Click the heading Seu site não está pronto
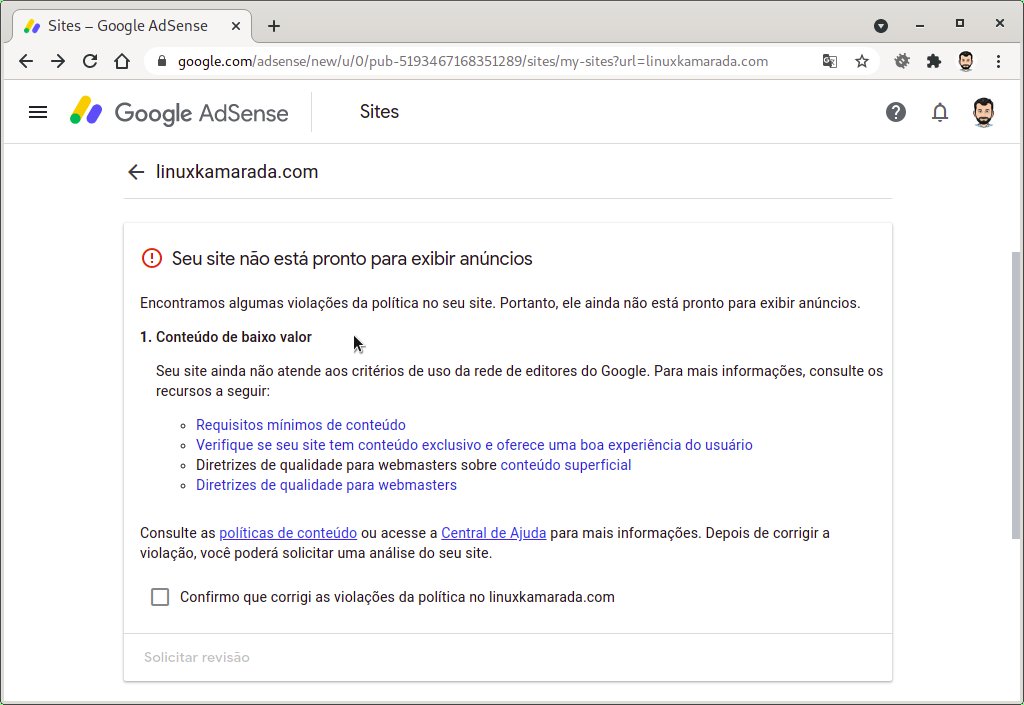Image resolution: width=1024 pixels, height=705 pixels. click(352, 259)
